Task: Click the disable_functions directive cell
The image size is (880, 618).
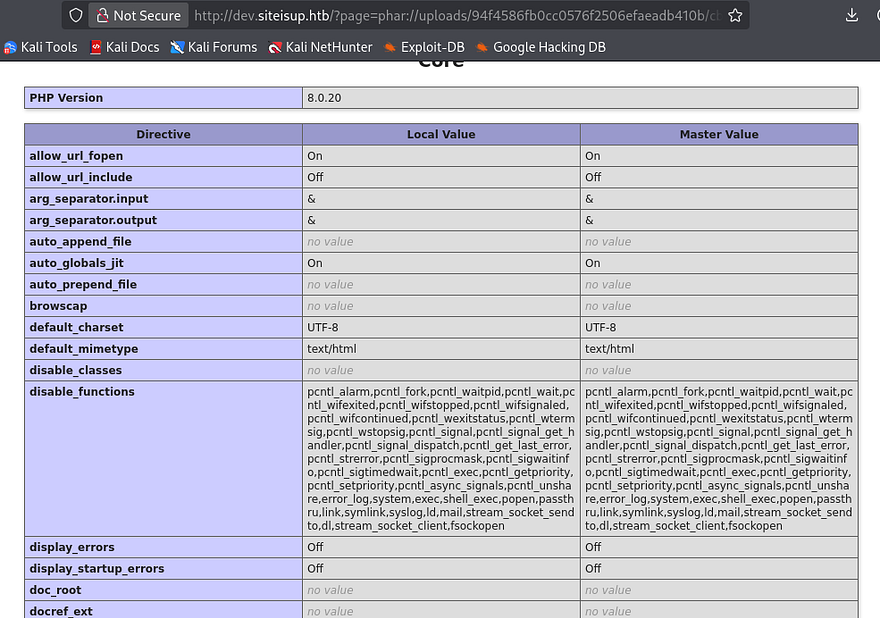Action: (x=82, y=392)
